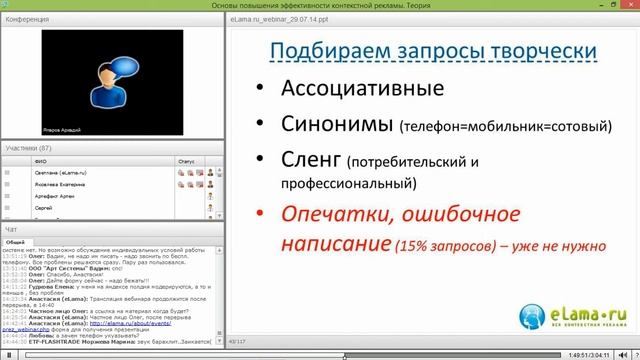Open the prez_webinar.php link in chat
Screen dimensions: 640x360
[26, 329]
